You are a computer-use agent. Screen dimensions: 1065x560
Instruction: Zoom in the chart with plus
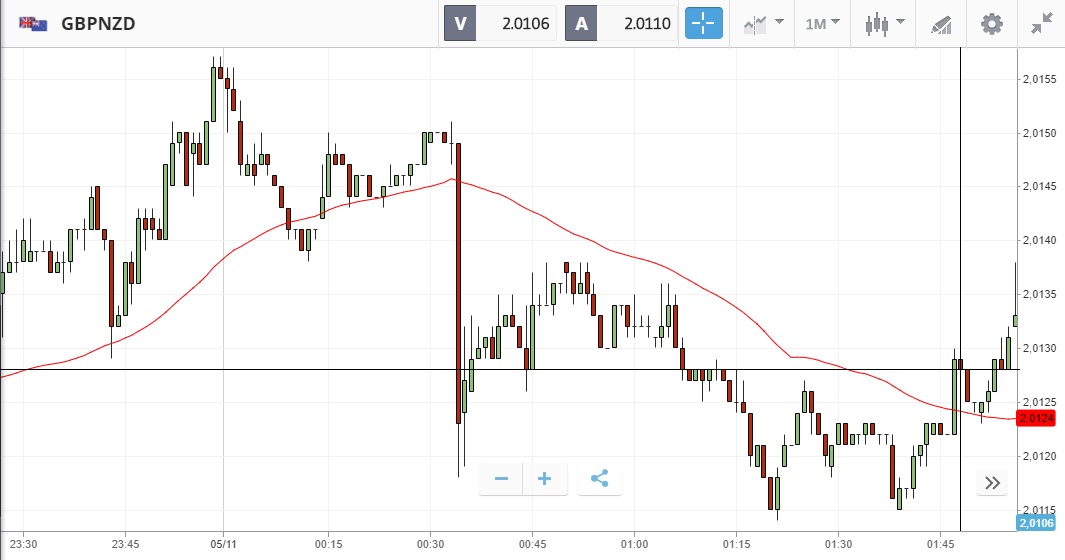(545, 479)
